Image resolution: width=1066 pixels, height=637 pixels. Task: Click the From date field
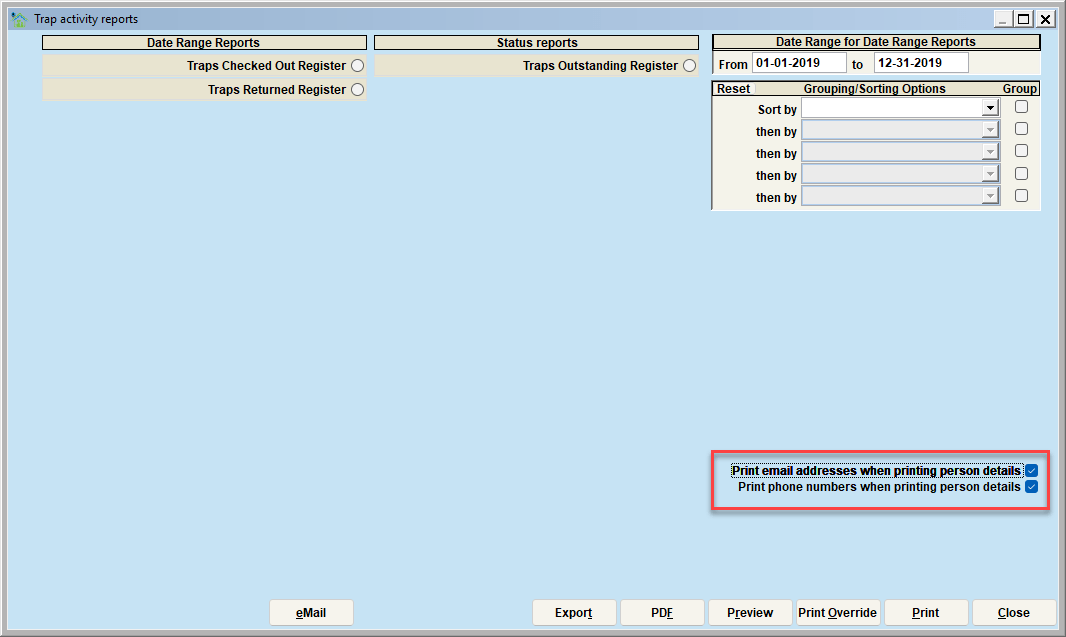pyautogui.click(x=799, y=63)
